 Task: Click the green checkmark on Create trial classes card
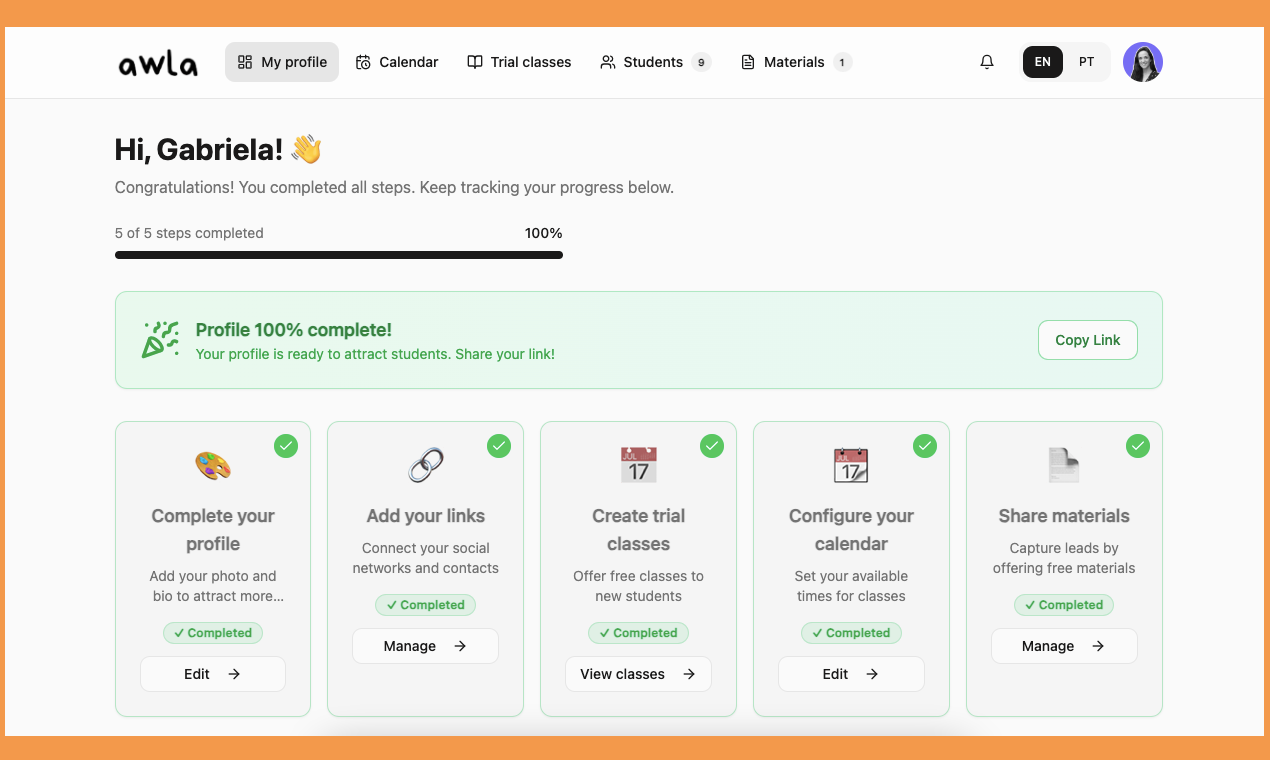point(712,446)
